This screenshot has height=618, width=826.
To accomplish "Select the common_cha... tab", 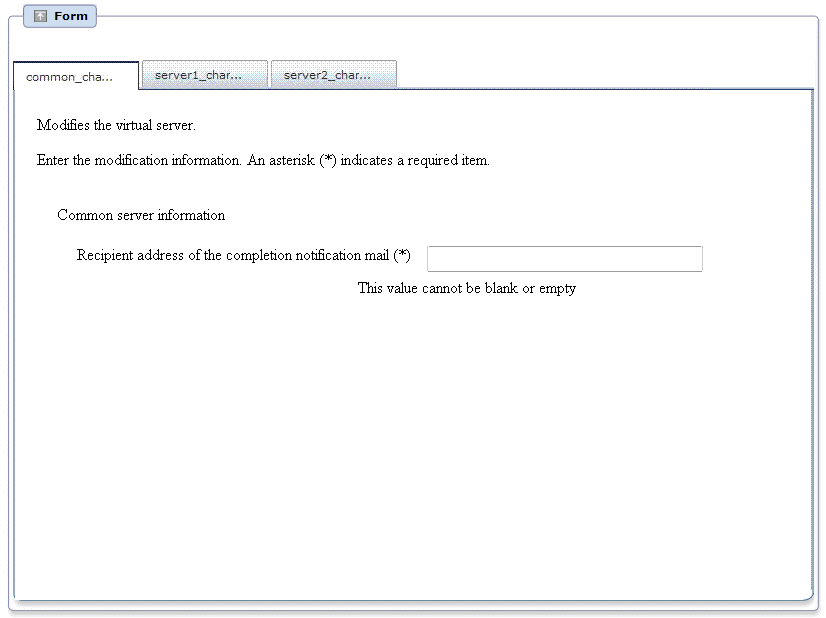I will pos(76,76).
